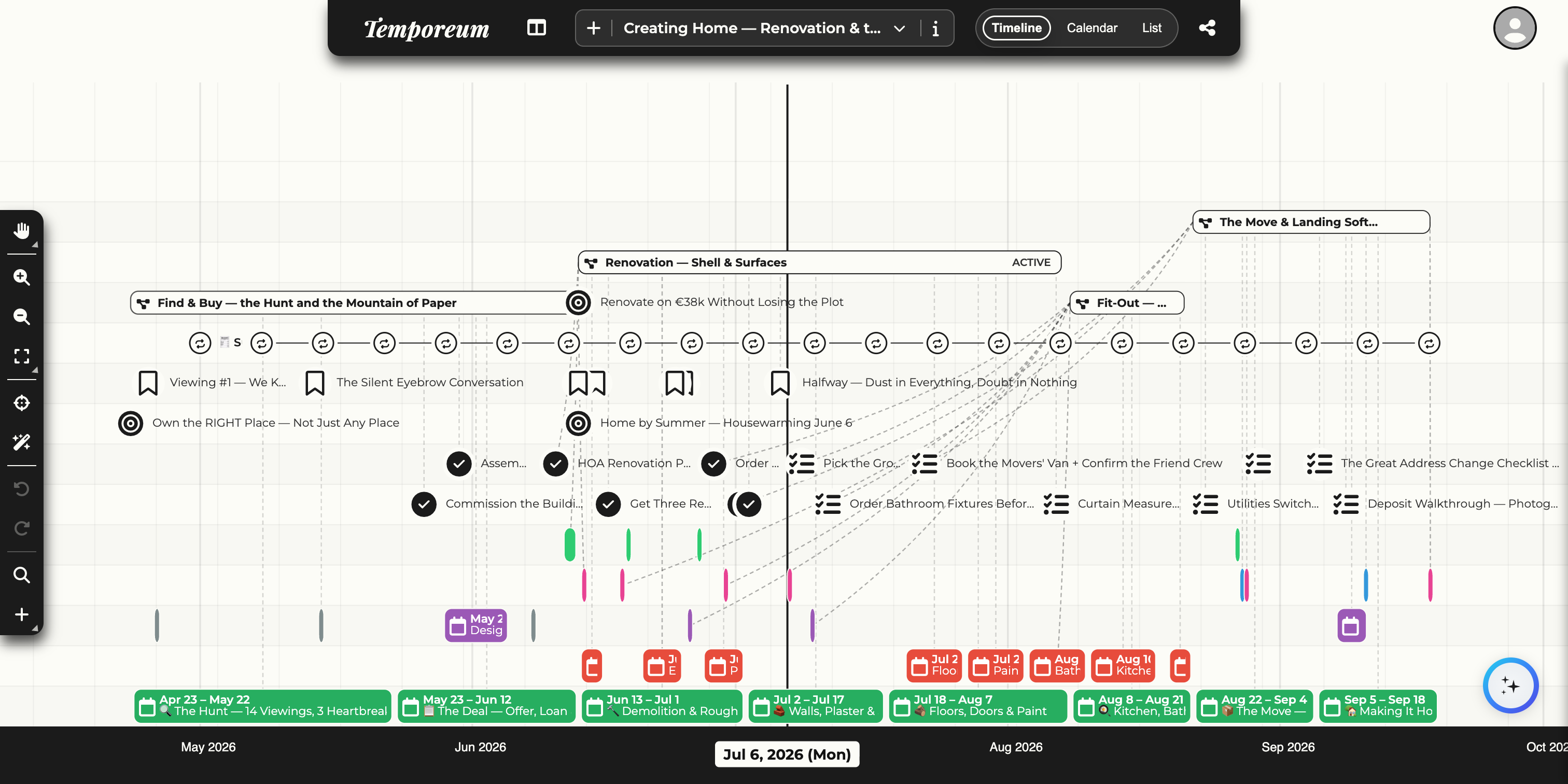The height and width of the screenshot is (784, 1568).
Task: Open Utilities Switch... checklist
Action: point(1205,504)
